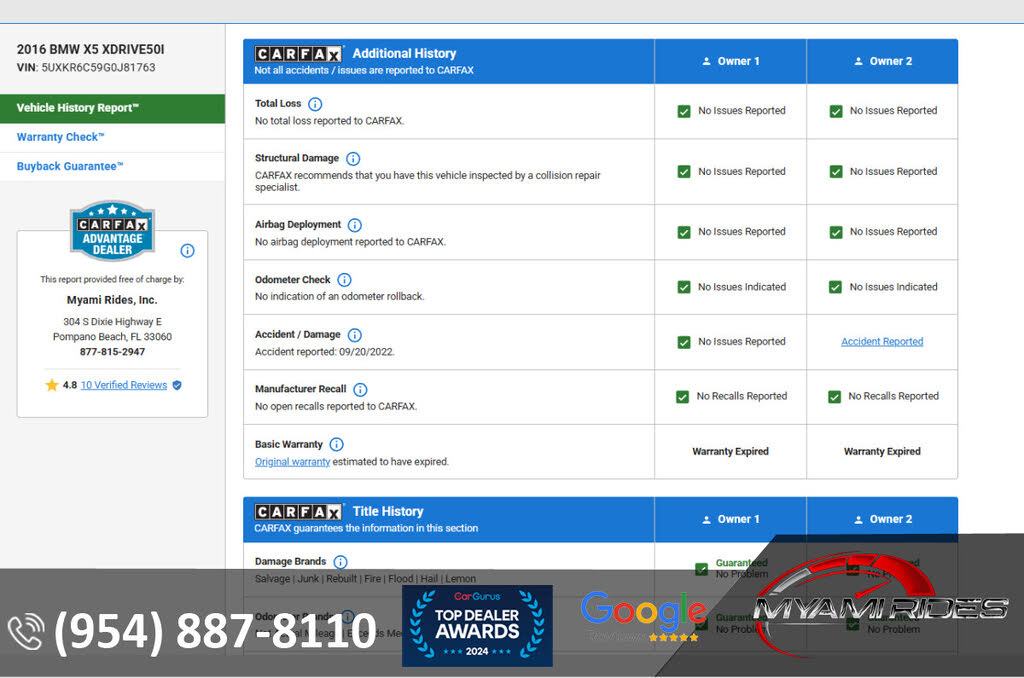Click the Myami Rides logo
This screenshot has width=1024, height=678.
click(x=880, y=605)
